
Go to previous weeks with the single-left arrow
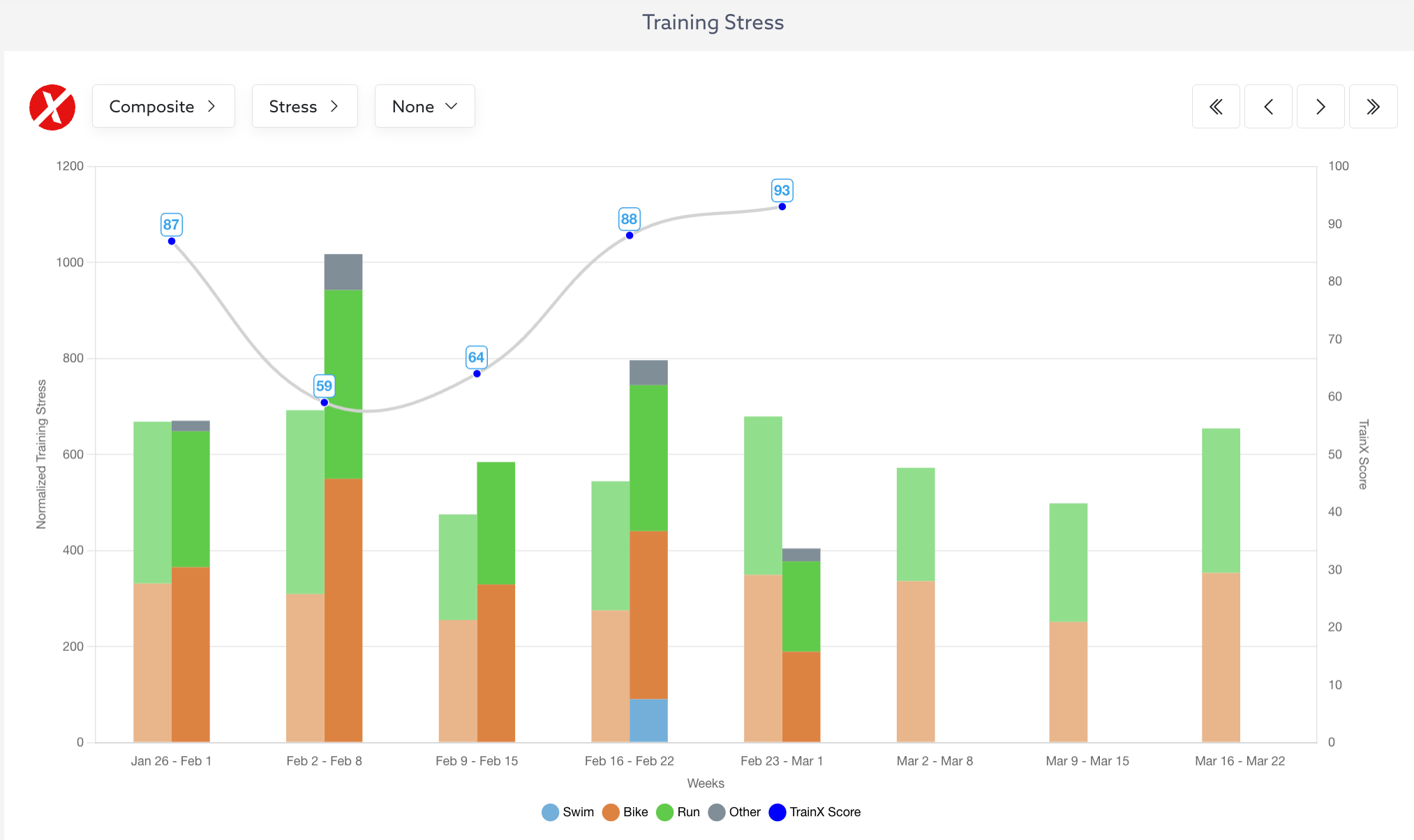tap(1268, 107)
